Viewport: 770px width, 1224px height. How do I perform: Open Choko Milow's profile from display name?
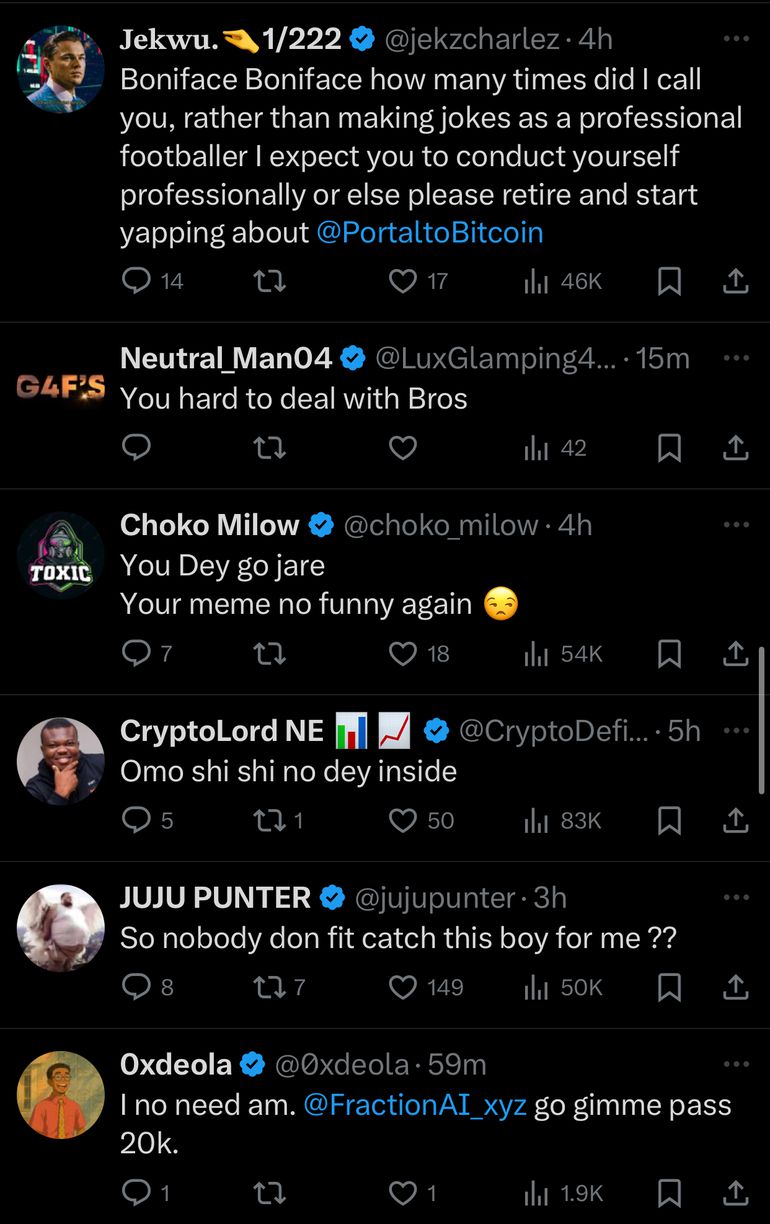point(209,524)
